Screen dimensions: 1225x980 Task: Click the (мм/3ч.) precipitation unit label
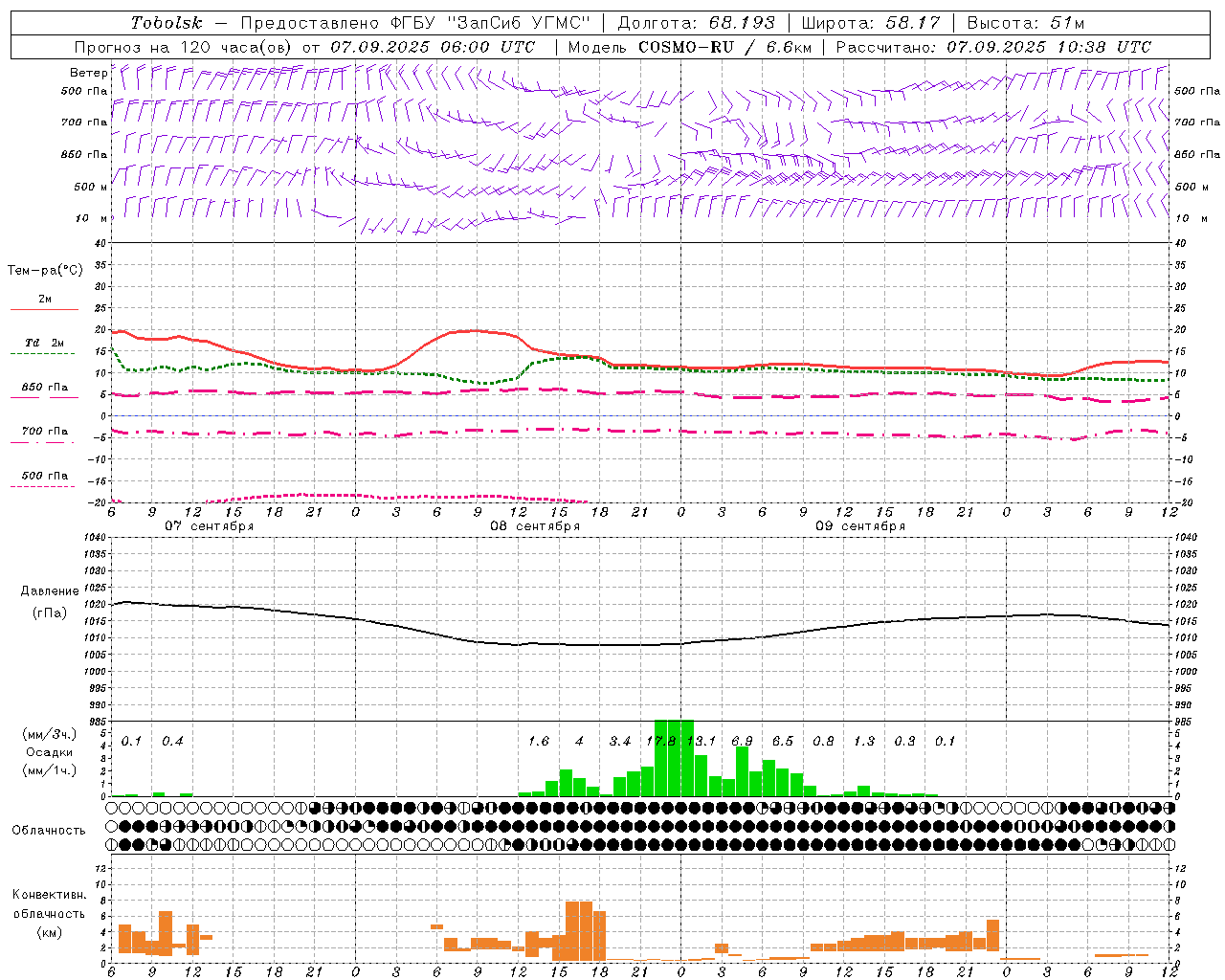[49, 735]
